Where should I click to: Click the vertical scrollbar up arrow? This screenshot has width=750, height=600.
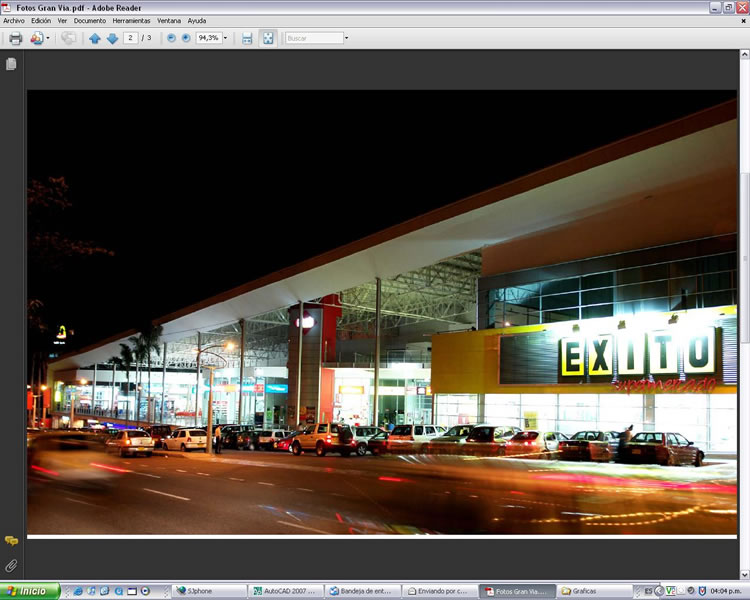point(745,55)
